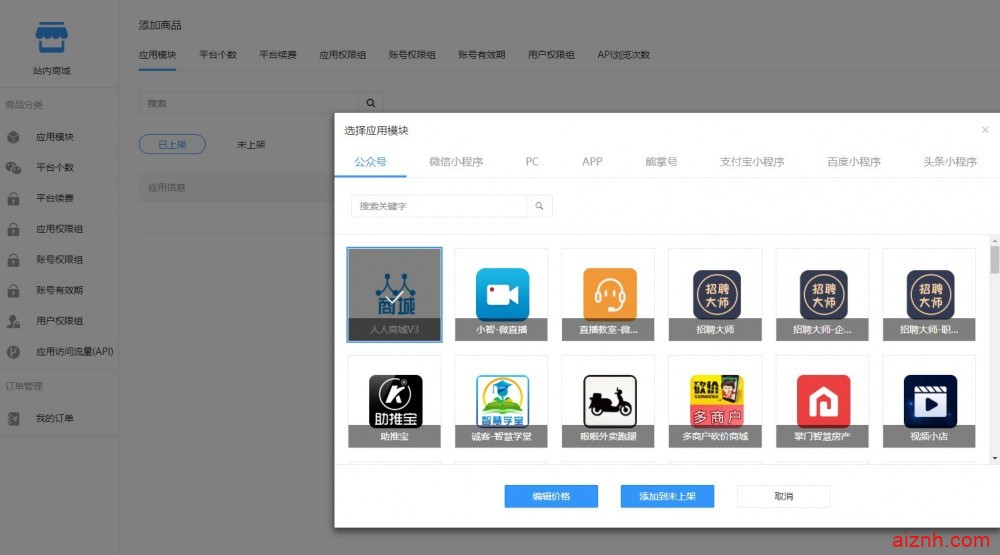The height and width of the screenshot is (555, 1000).
Task: Open the 支付宝小程序 tab
Action: (752, 162)
